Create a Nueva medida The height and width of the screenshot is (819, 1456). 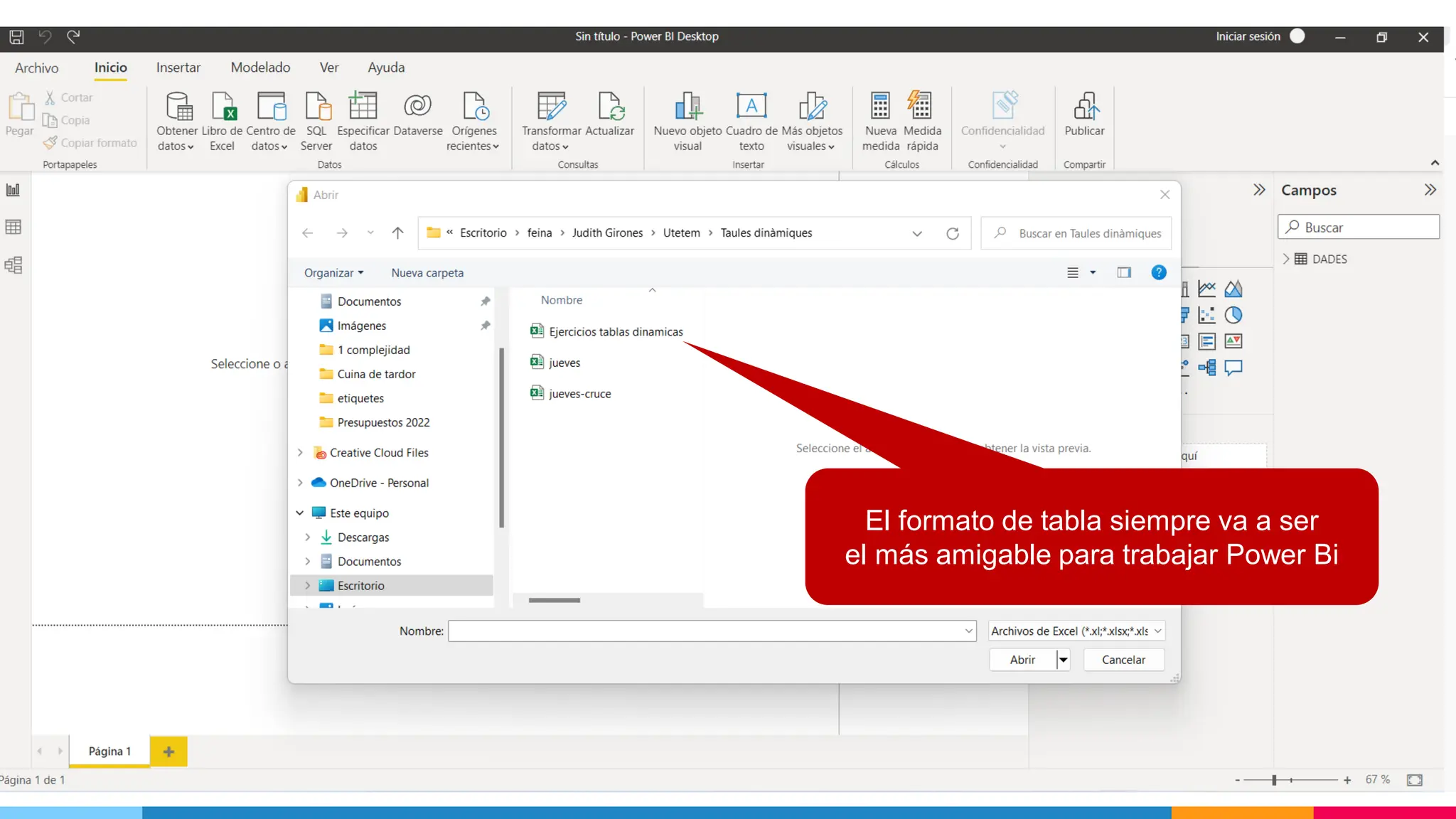coord(881,121)
